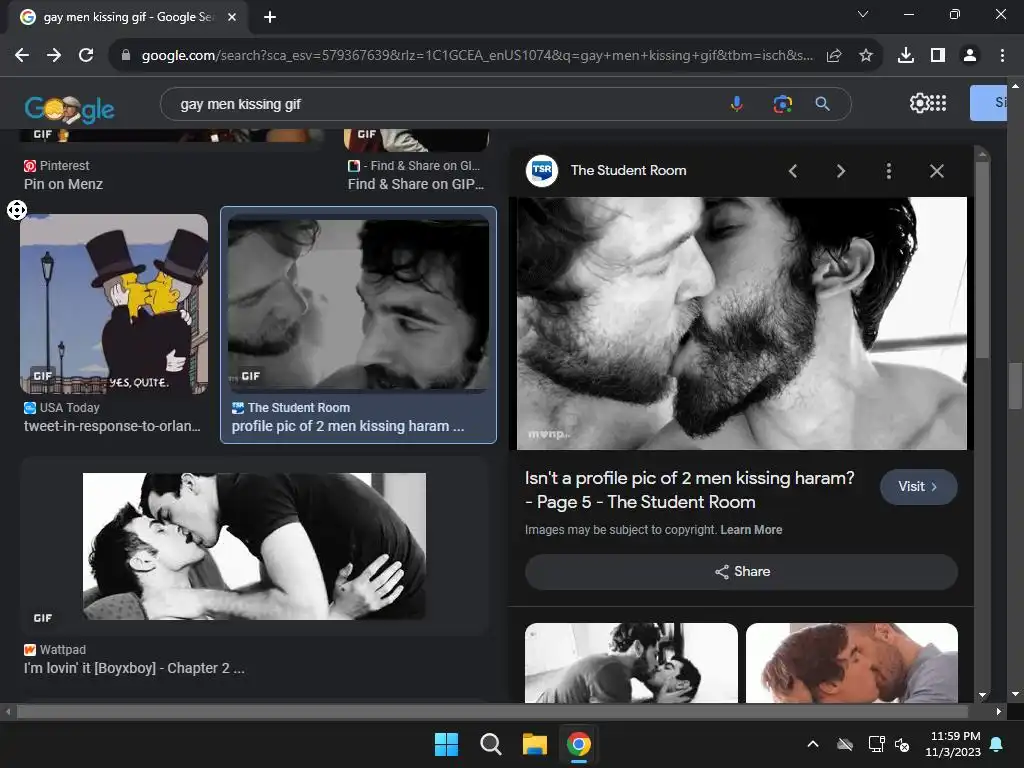Toggle Chrome side panel
The height and width of the screenshot is (768, 1024).
[938, 56]
